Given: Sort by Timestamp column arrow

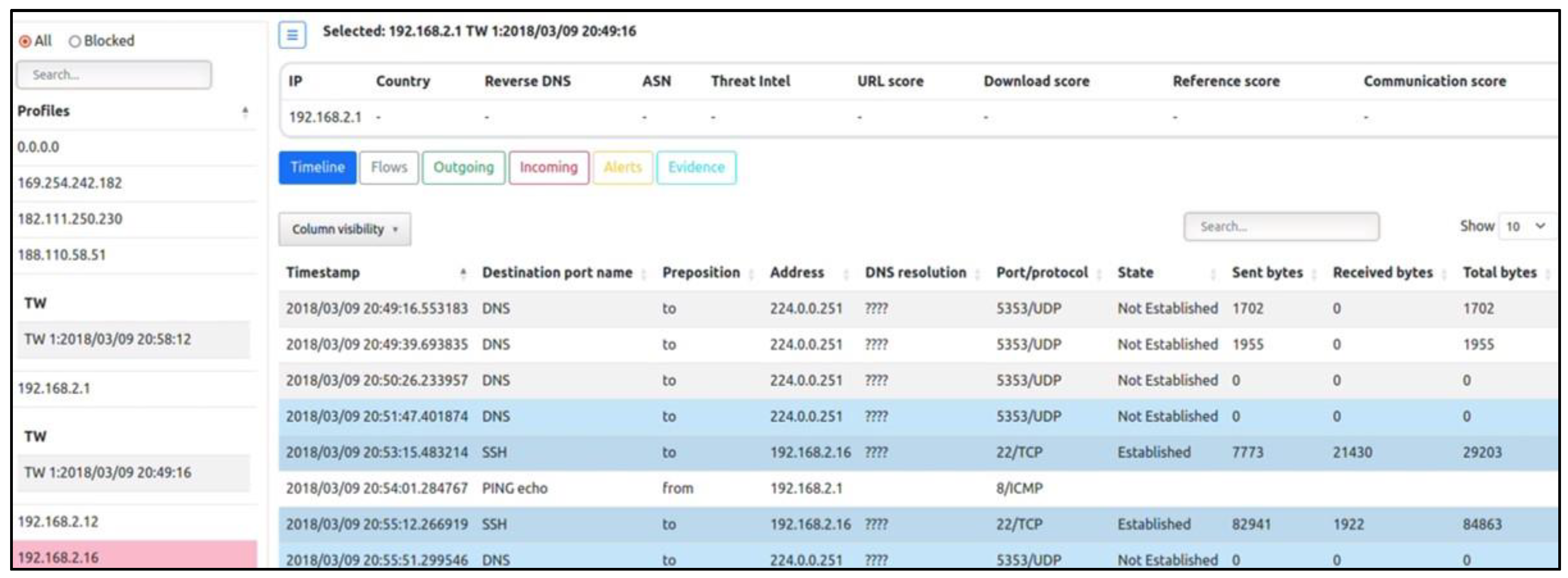Looking at the screenshot, I should (463, 273).
